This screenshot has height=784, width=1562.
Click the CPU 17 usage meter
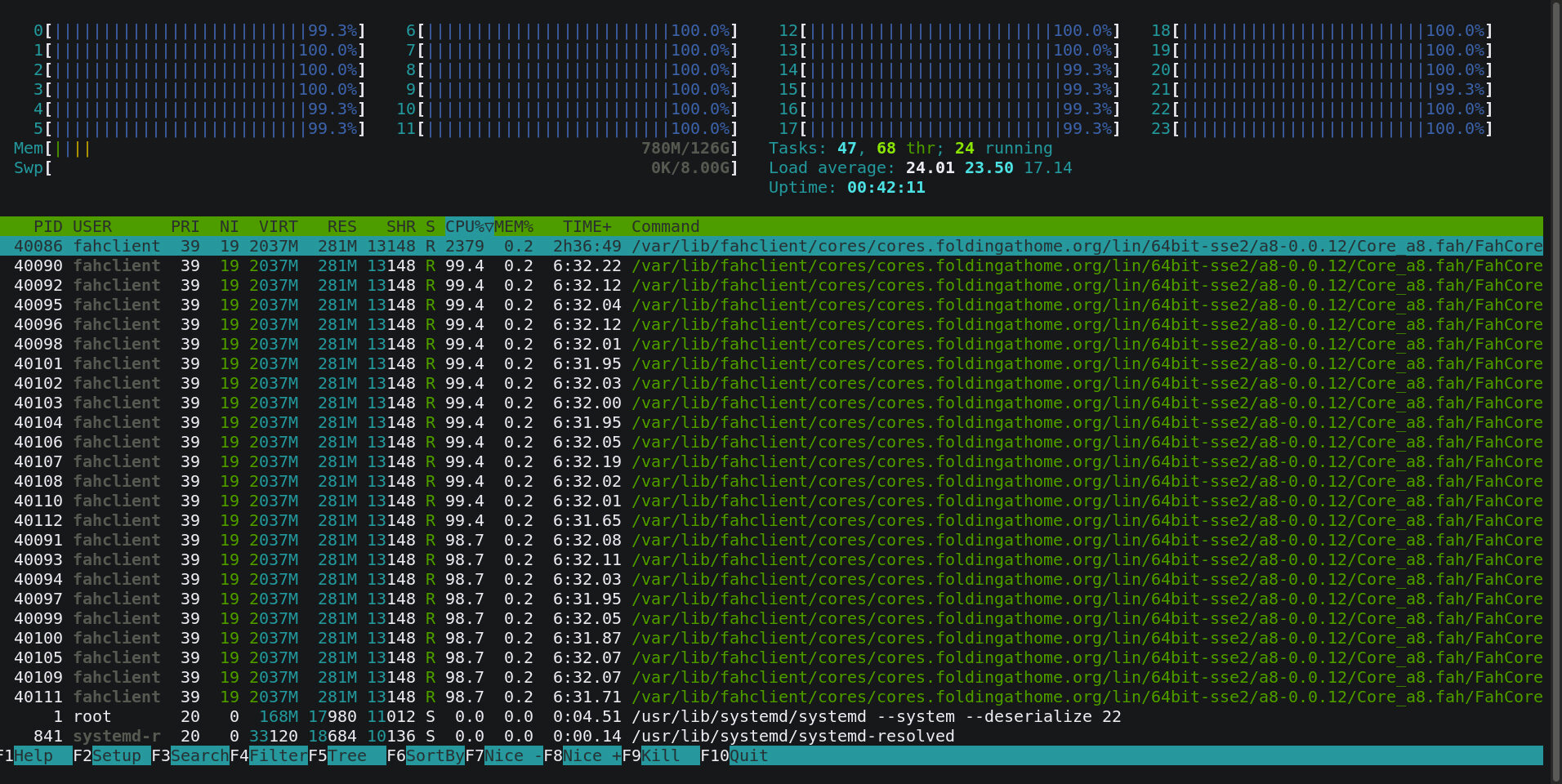tap(949, 128)
